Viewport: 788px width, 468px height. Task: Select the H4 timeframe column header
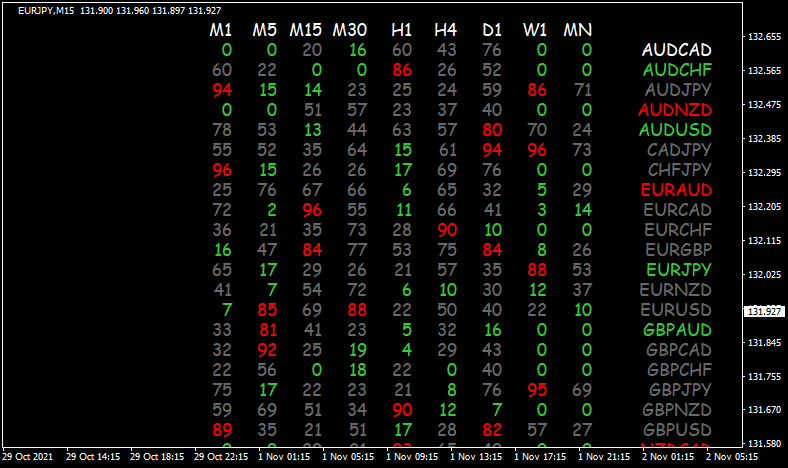[446, 30]
